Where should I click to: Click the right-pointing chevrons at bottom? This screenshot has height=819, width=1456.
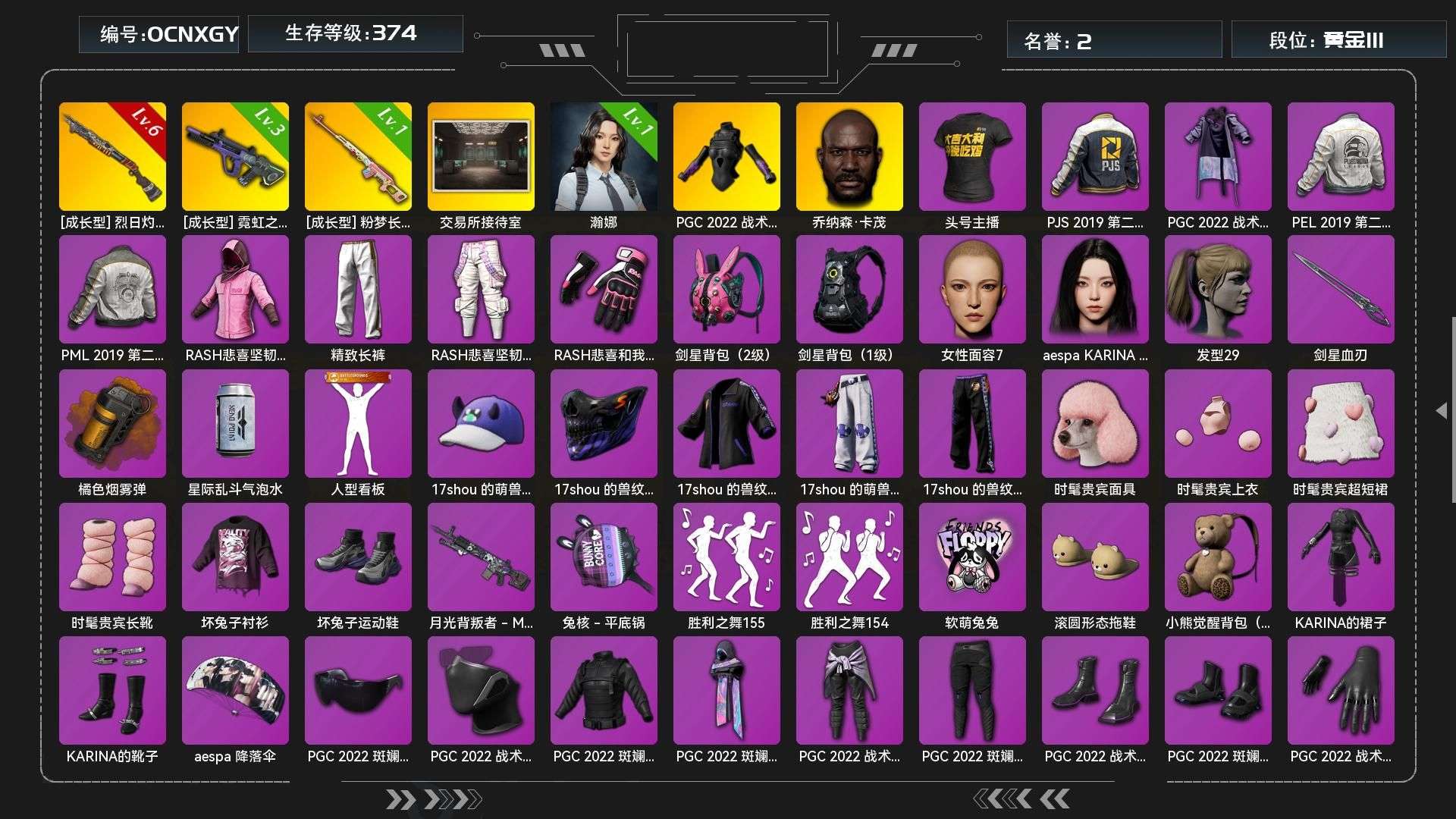pyautogui.click(x=434, y=799)
